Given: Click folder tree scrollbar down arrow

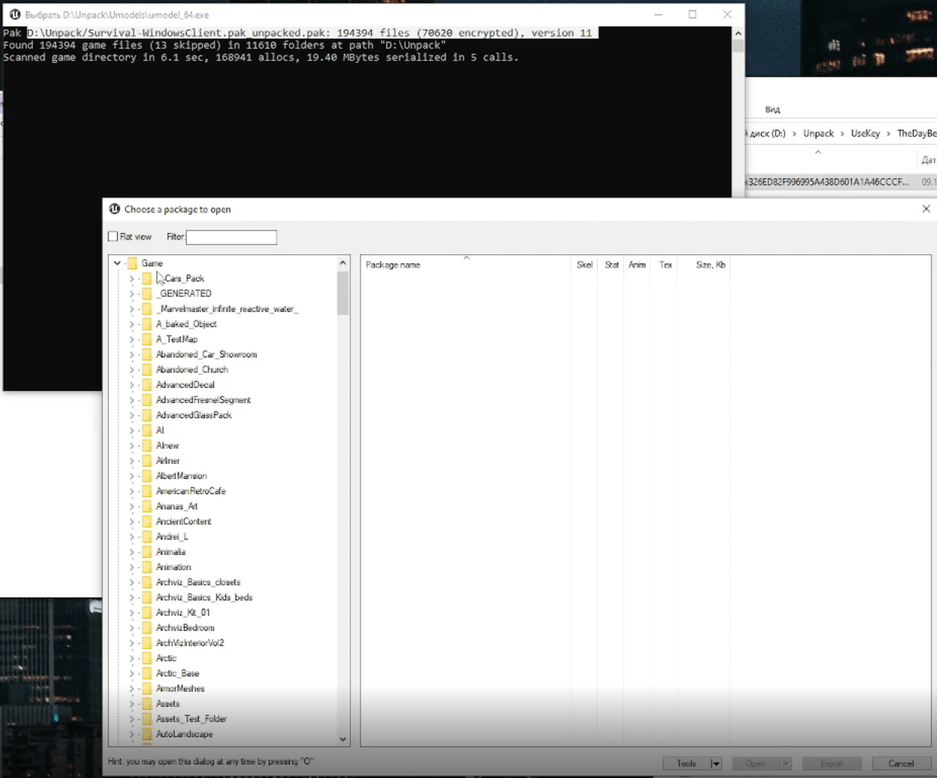Looking at the screenshot, I should pos(342,739).
